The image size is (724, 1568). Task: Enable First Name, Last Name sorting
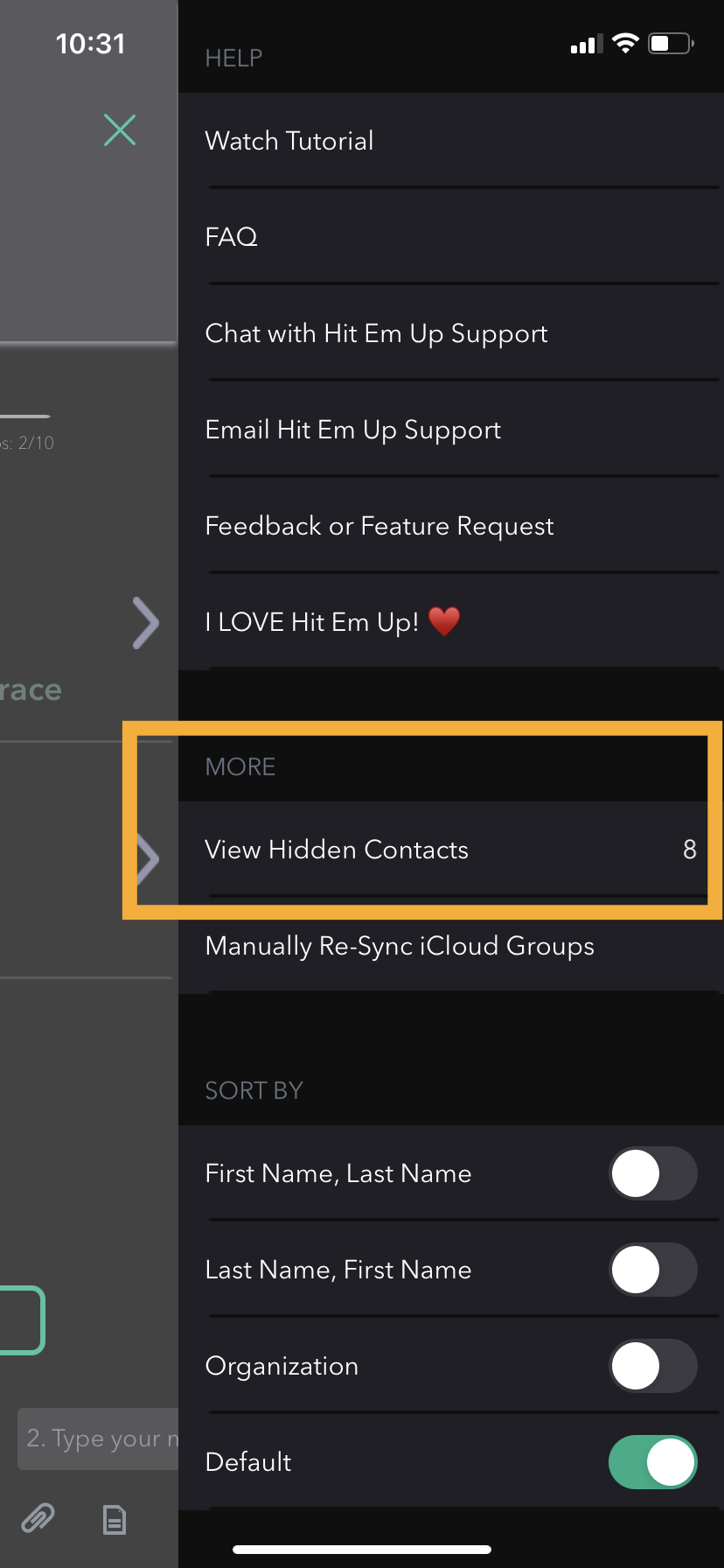pos(652,1173)
